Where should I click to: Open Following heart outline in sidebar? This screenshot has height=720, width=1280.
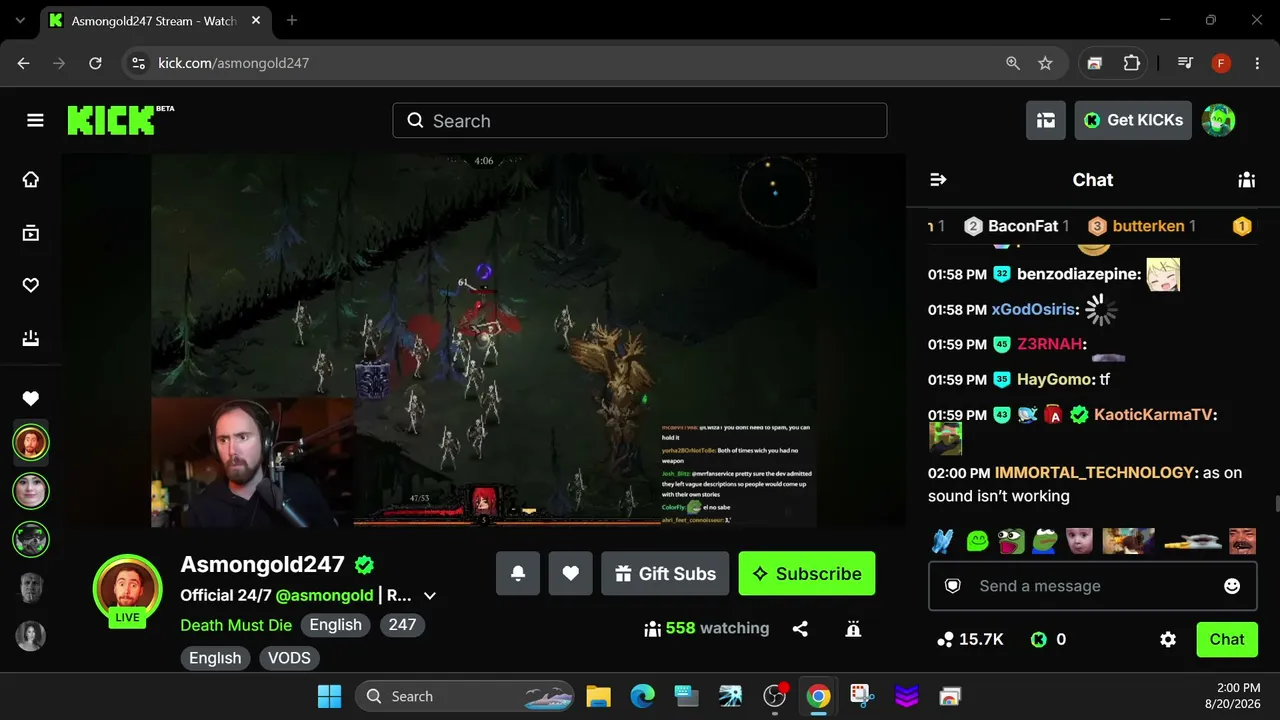click(x=31, y=285)
